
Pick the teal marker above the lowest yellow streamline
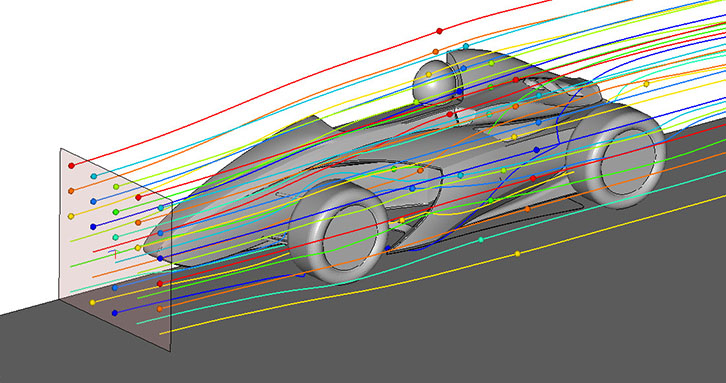(481, 239)
